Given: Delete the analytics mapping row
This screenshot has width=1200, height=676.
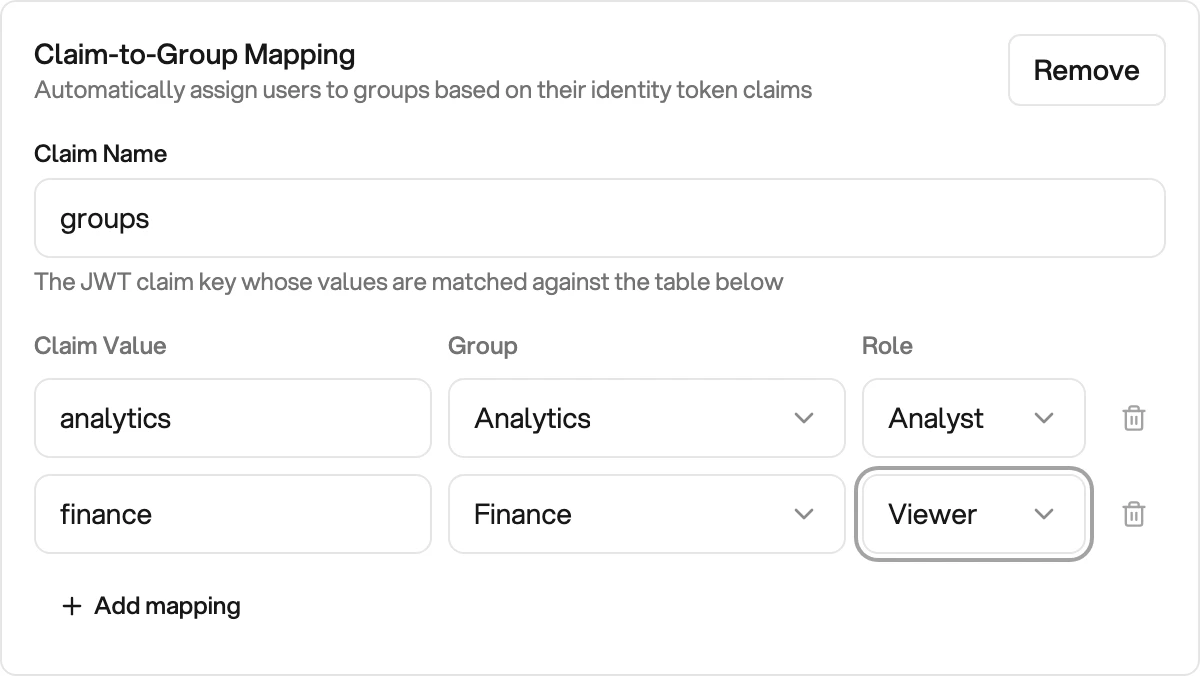Looking at the screenshot, I should coord(1133,418).
